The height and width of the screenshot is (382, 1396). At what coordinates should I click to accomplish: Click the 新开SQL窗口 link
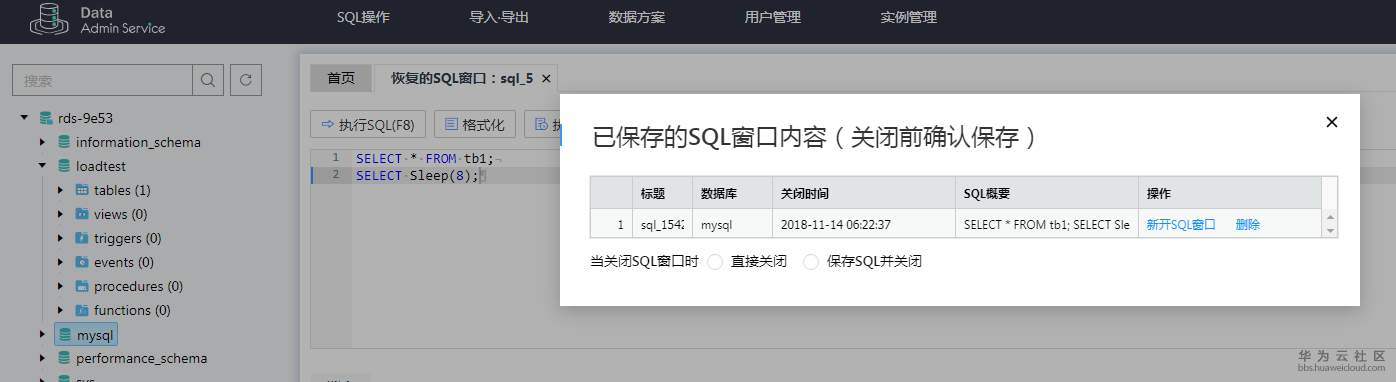pos(1181,225)
